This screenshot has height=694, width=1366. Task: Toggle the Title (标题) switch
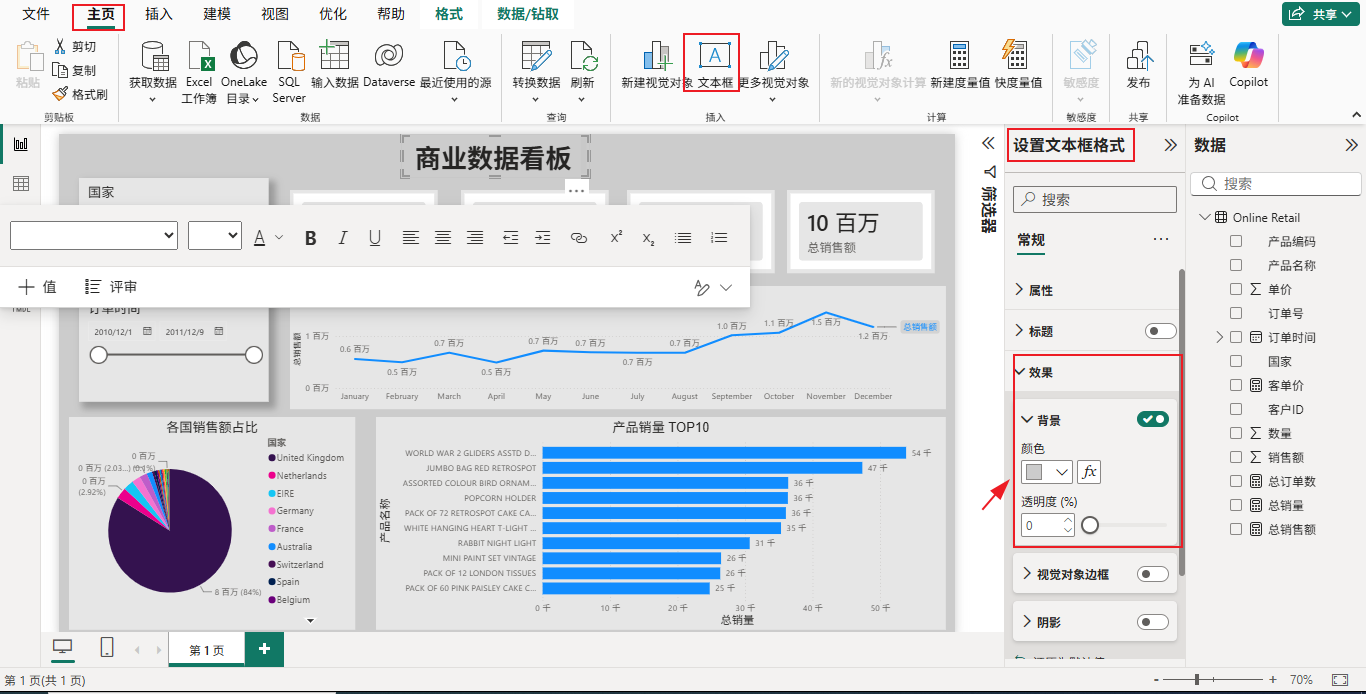tap(1160, 331)
